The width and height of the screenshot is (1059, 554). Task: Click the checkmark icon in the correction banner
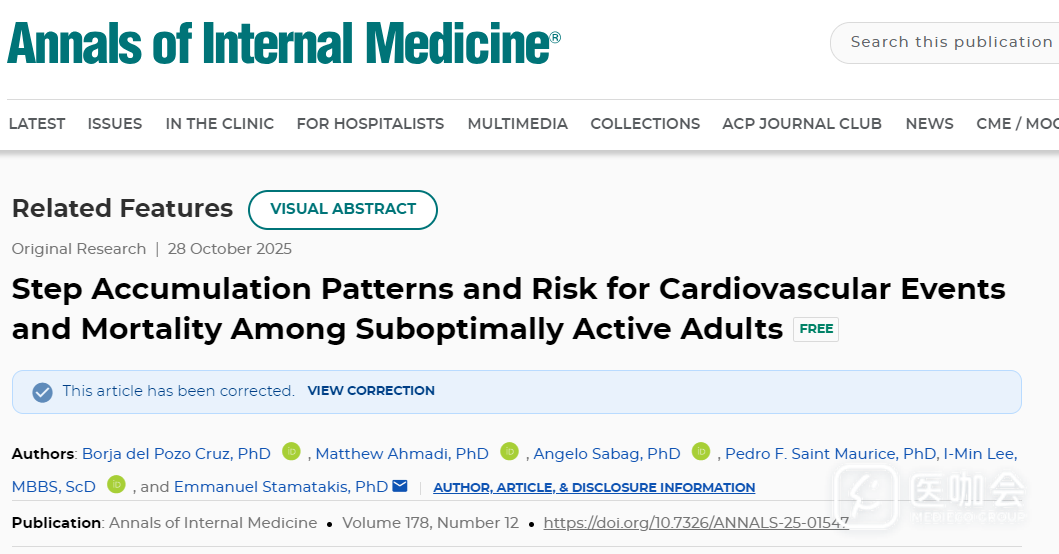pos(42,392)
